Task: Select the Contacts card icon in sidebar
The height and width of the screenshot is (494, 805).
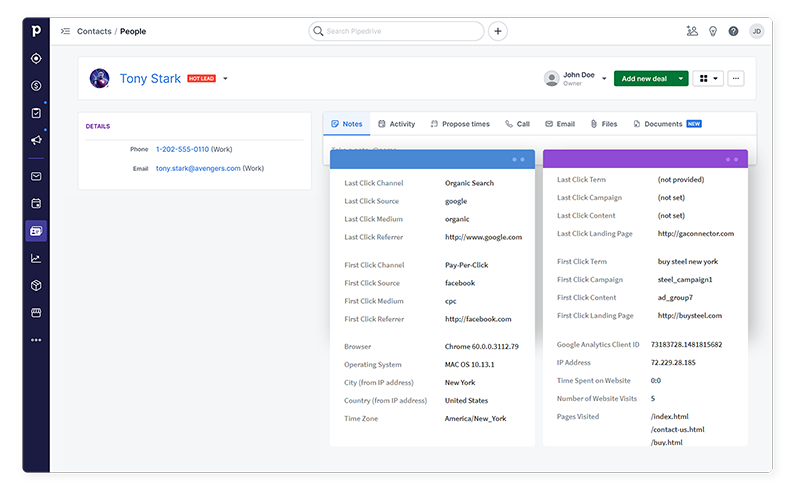Action: [36, 231]
